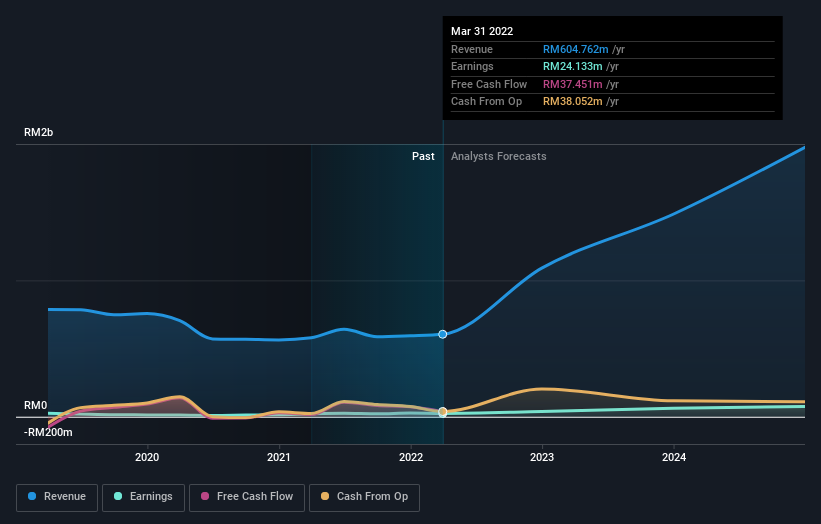This screenshot has width=821, height=524.
Task: Toggle the Free Cash Flow legend button
Action: click(247, 497)
